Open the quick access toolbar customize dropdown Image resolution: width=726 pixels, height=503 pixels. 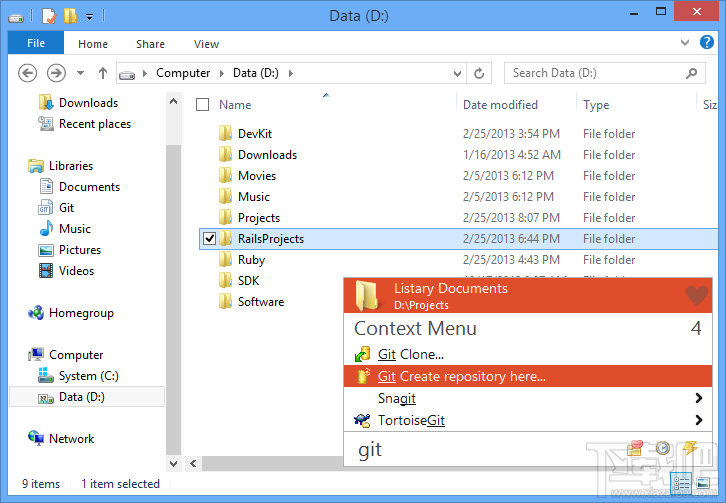coord(89,17)
